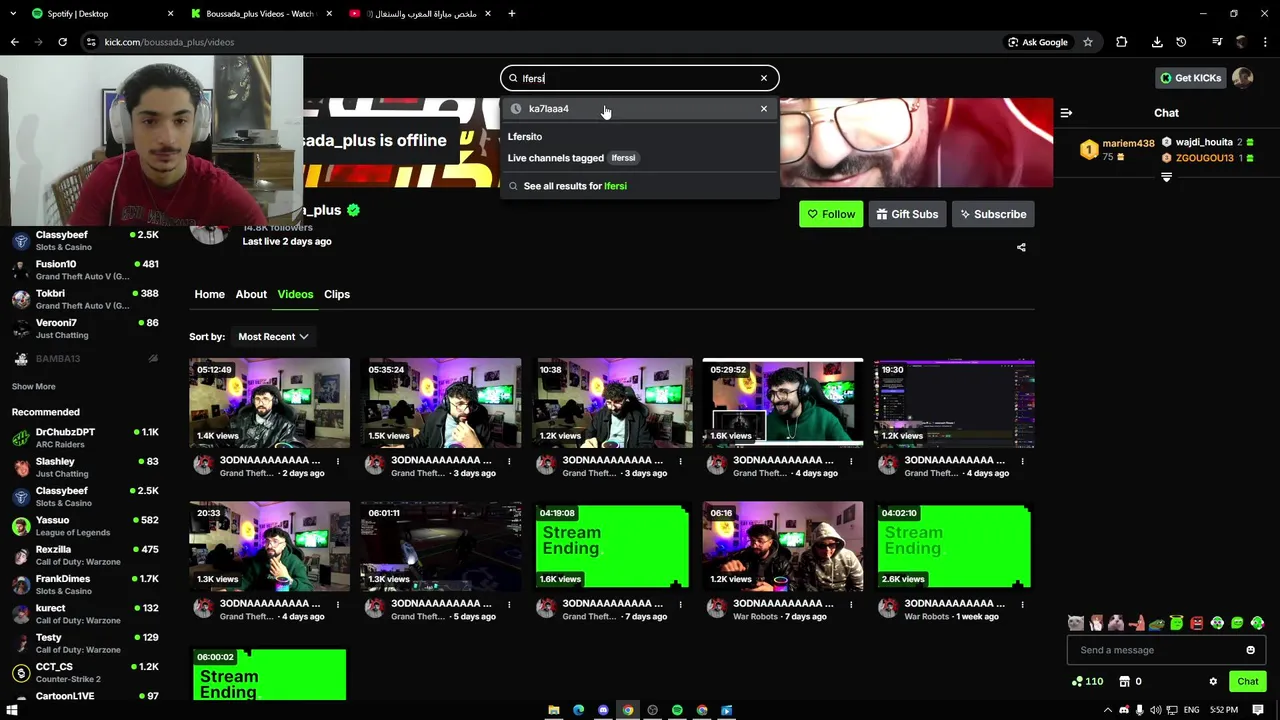The height and width of the screenshot is (720, 1280).
Task: Share the channel with share icon
Action: 1021,247
